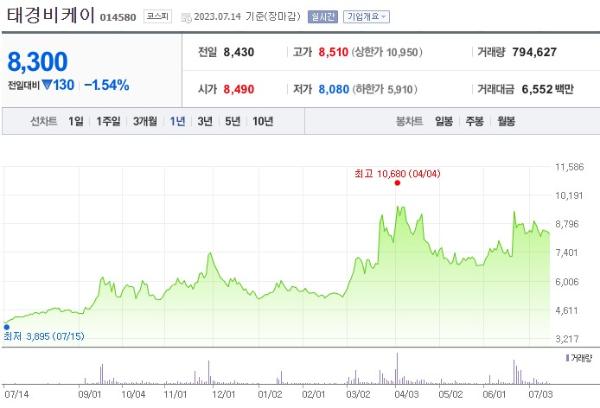
Task: Switch to 일봉 candle chart
Action: coord(444,121)
